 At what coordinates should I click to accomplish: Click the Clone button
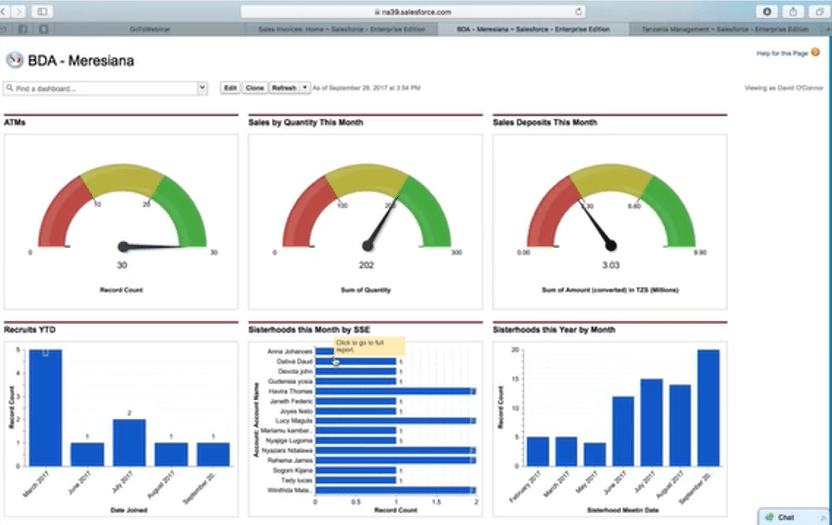(255, 88)
